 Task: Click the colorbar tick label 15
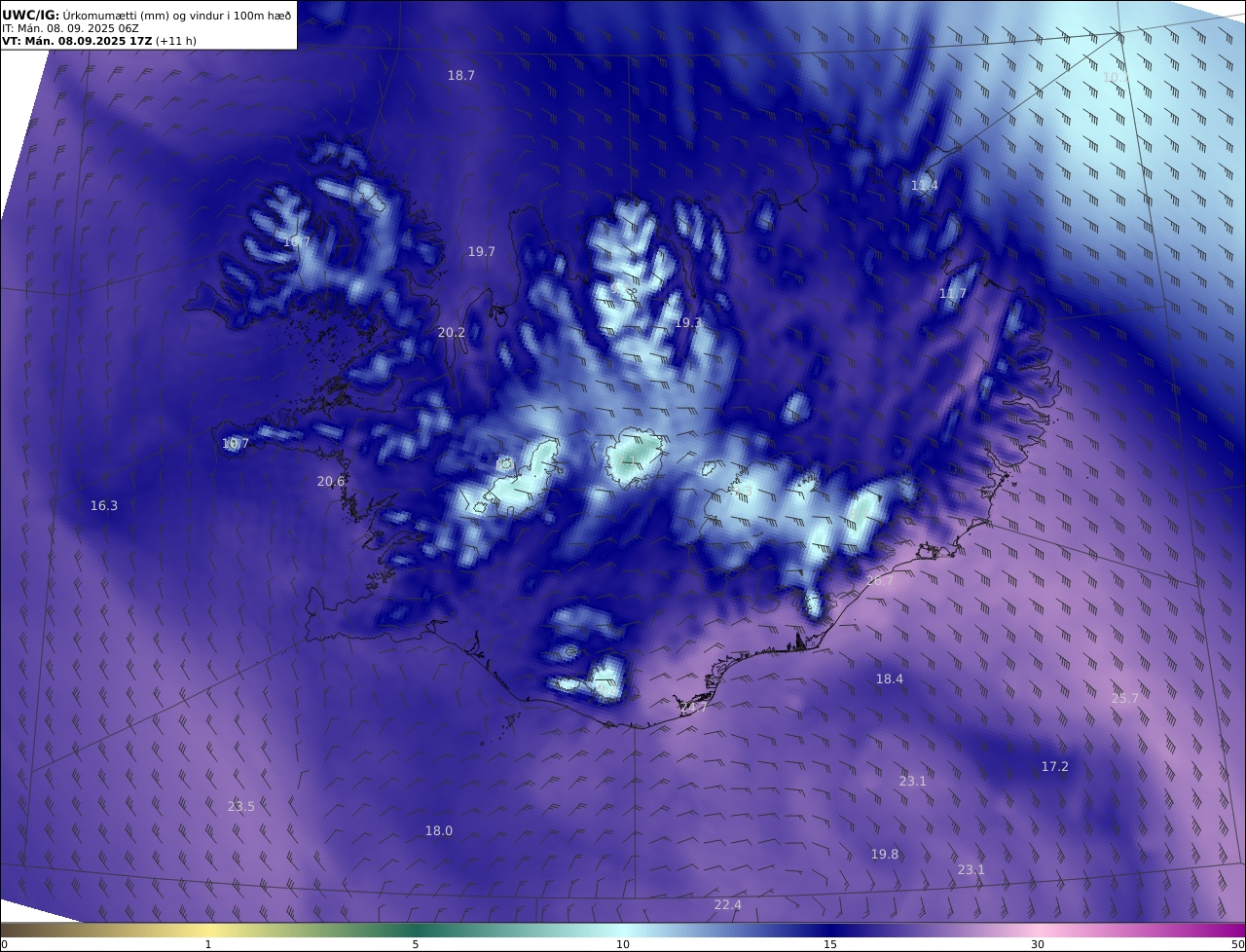(830, 944)
